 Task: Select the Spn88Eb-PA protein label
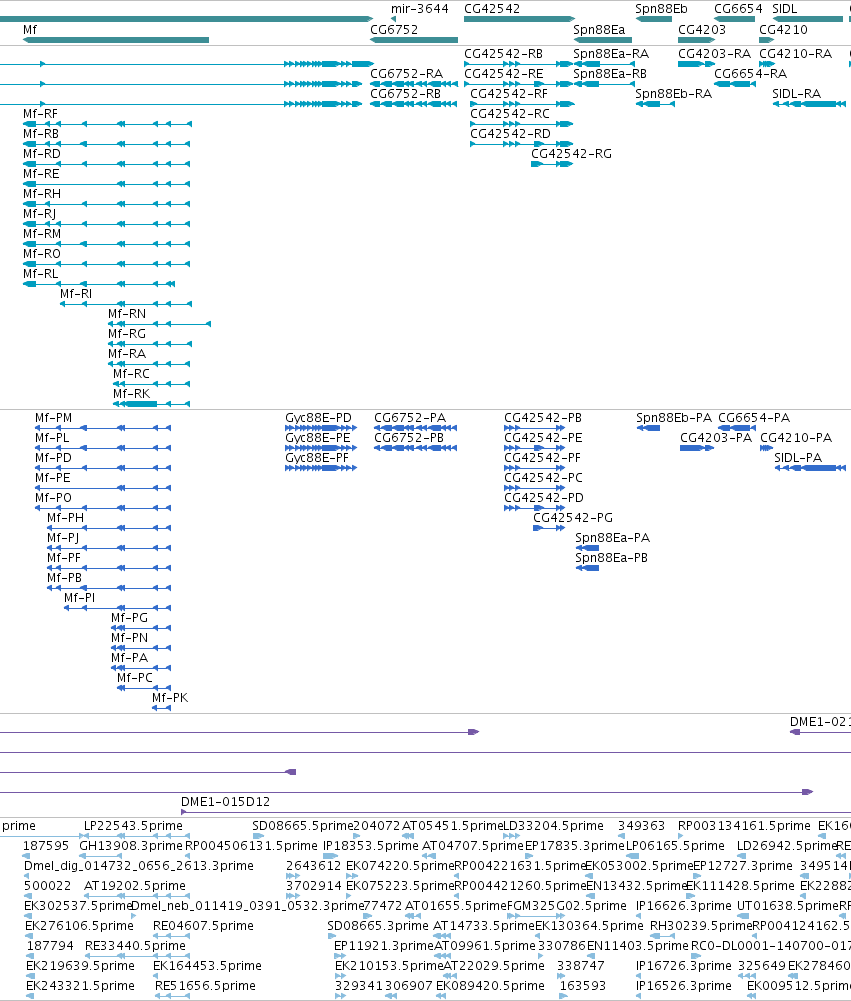[x=674, y=418]
